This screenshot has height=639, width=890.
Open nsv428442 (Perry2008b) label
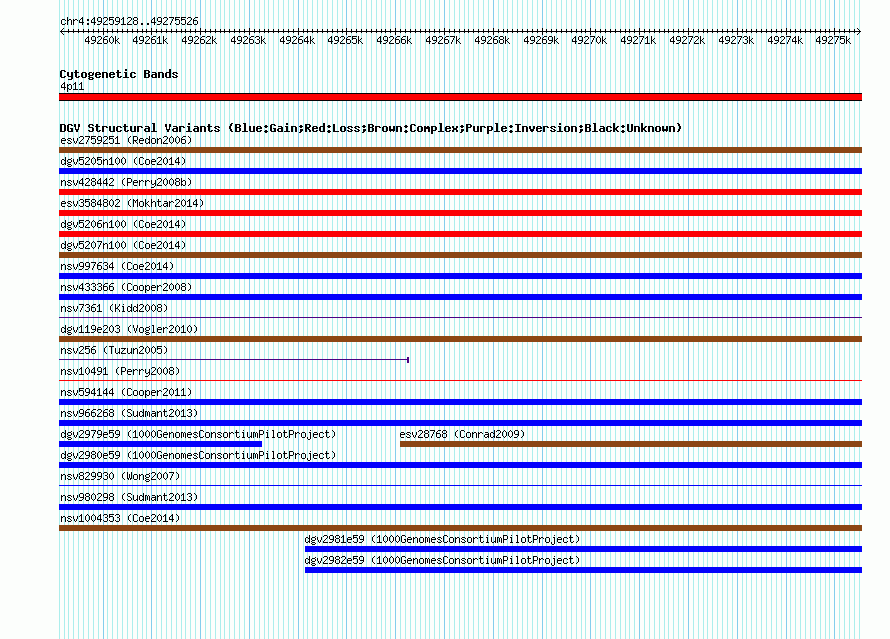[x=126, y=182]
